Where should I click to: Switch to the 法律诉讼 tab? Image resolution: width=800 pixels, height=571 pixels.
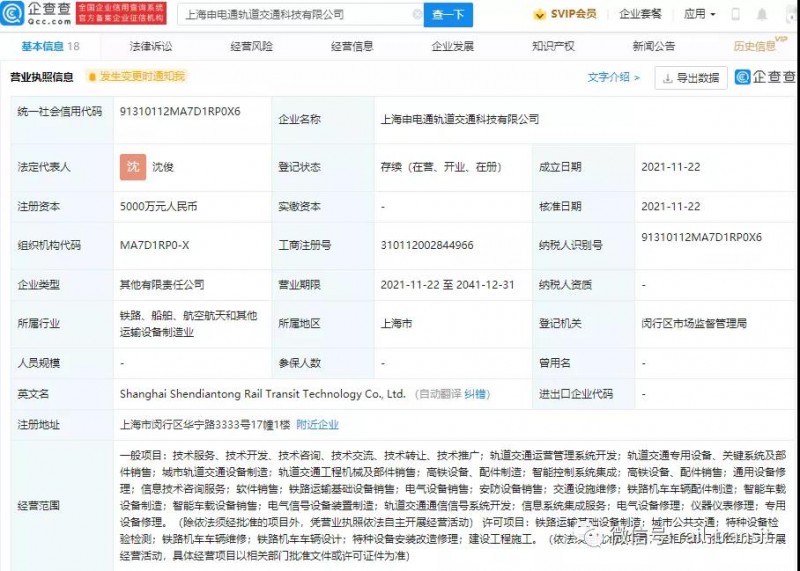click(150, 46)
